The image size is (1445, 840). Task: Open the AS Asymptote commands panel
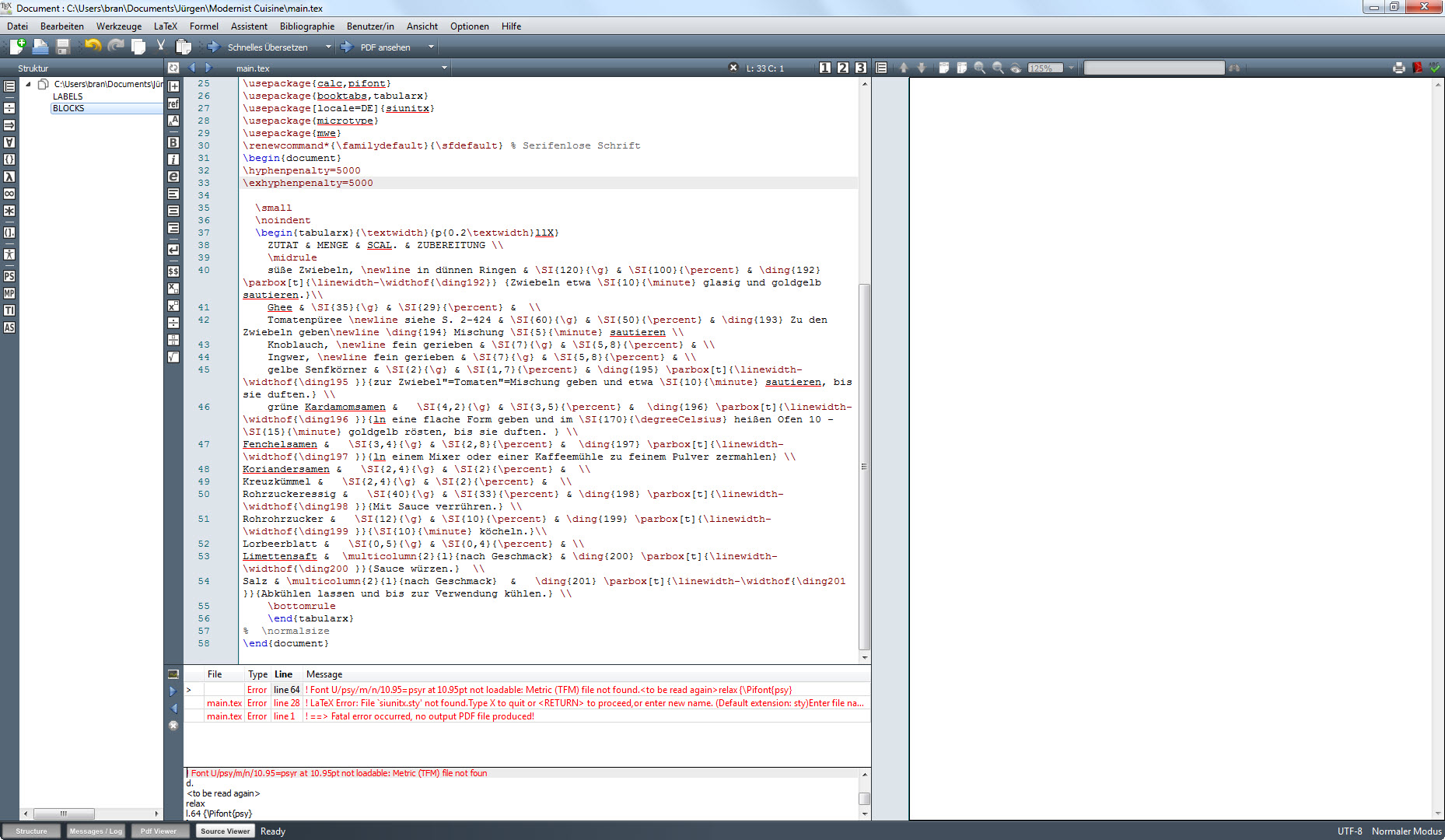click(x=9, y=327)
